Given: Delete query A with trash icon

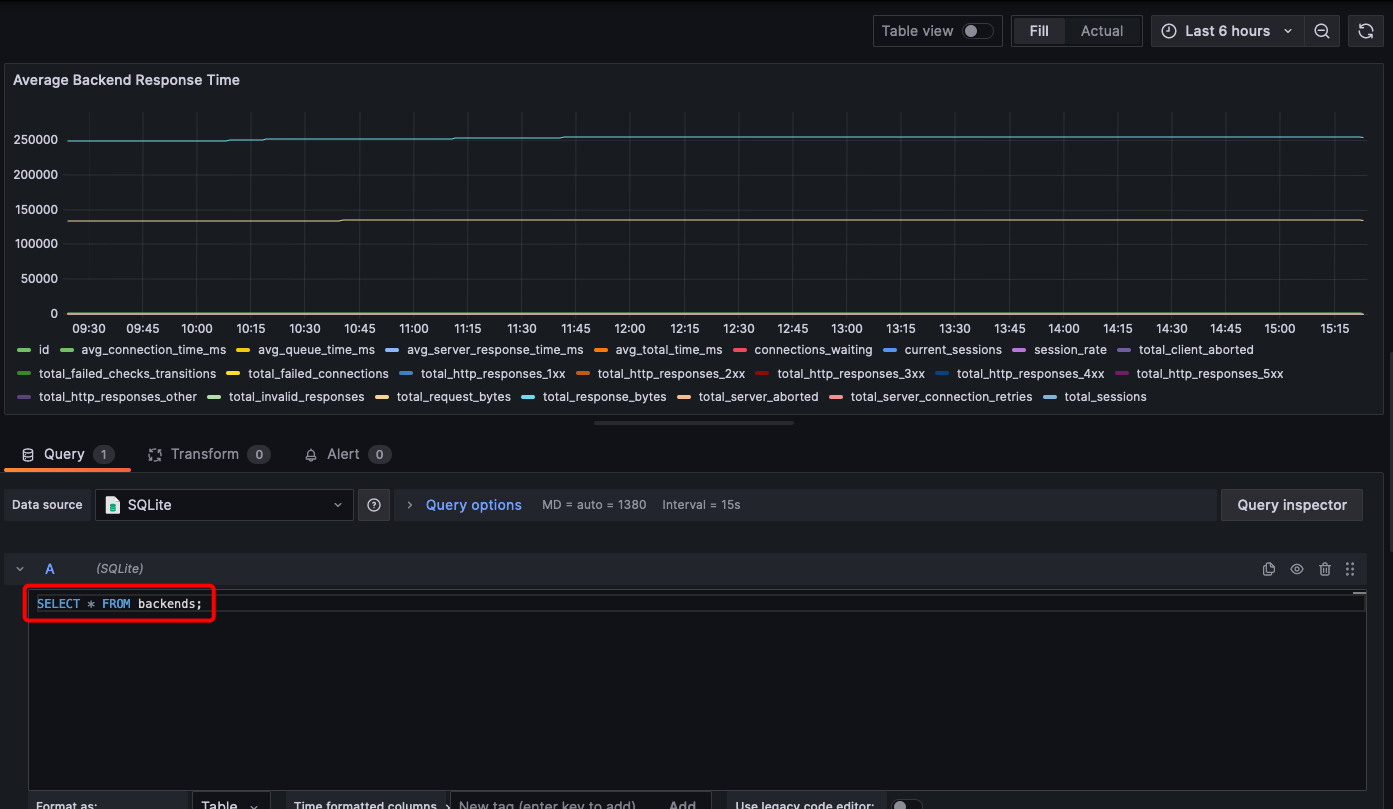Looking at the screenshot, I should pyautogui.click(x=1325, y=569).
